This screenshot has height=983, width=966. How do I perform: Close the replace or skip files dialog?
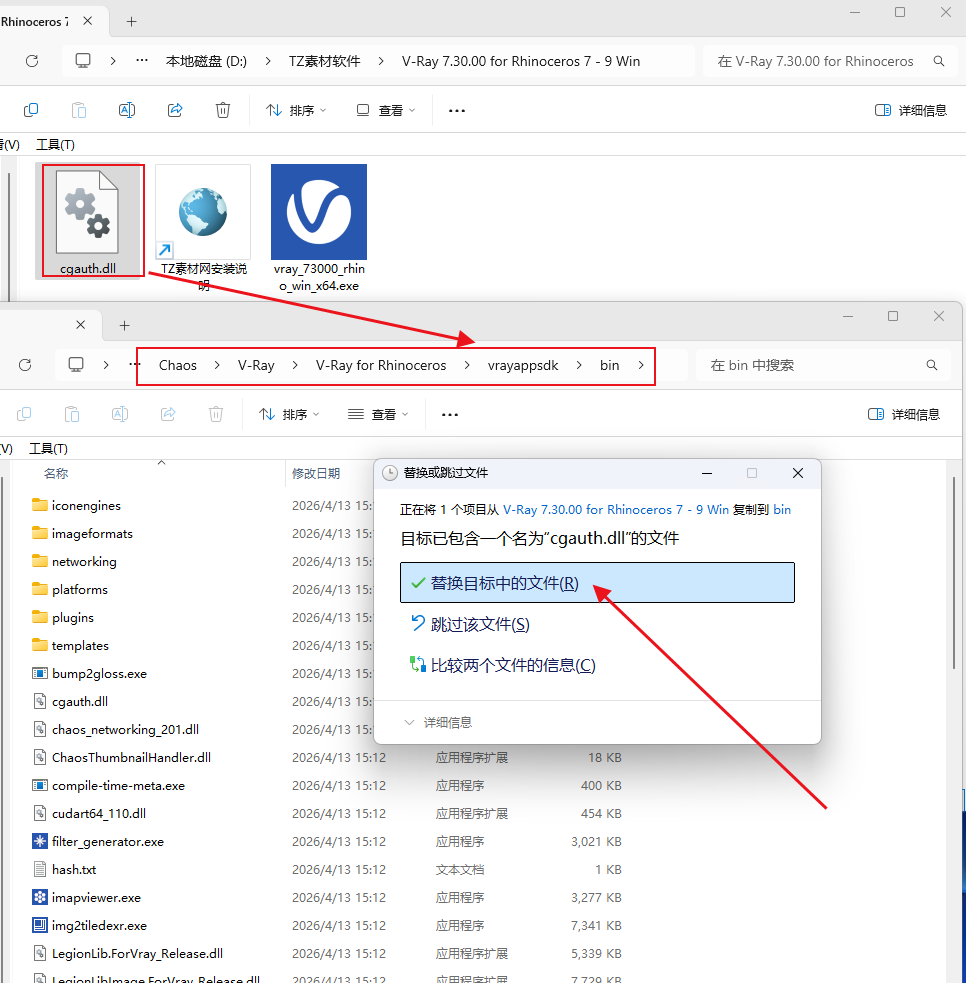797,473
